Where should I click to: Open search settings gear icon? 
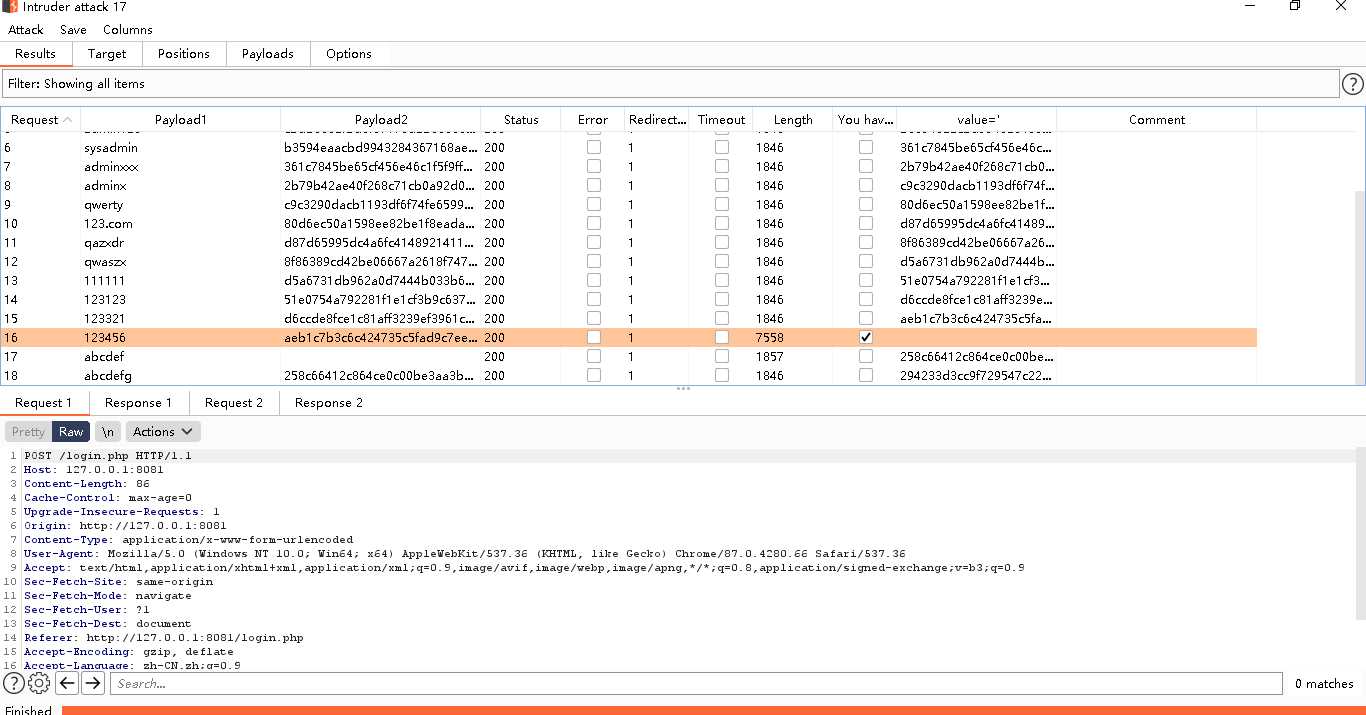39,683
